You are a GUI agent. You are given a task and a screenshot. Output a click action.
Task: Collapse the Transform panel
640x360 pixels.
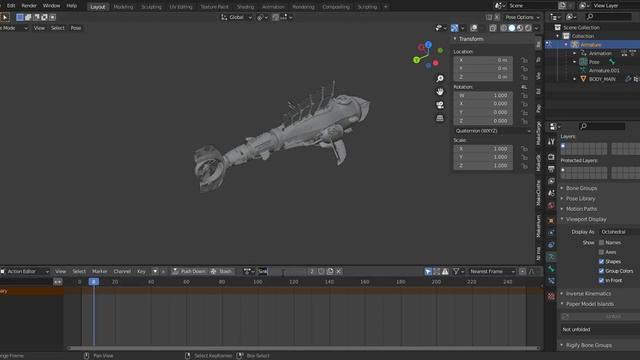470,39
